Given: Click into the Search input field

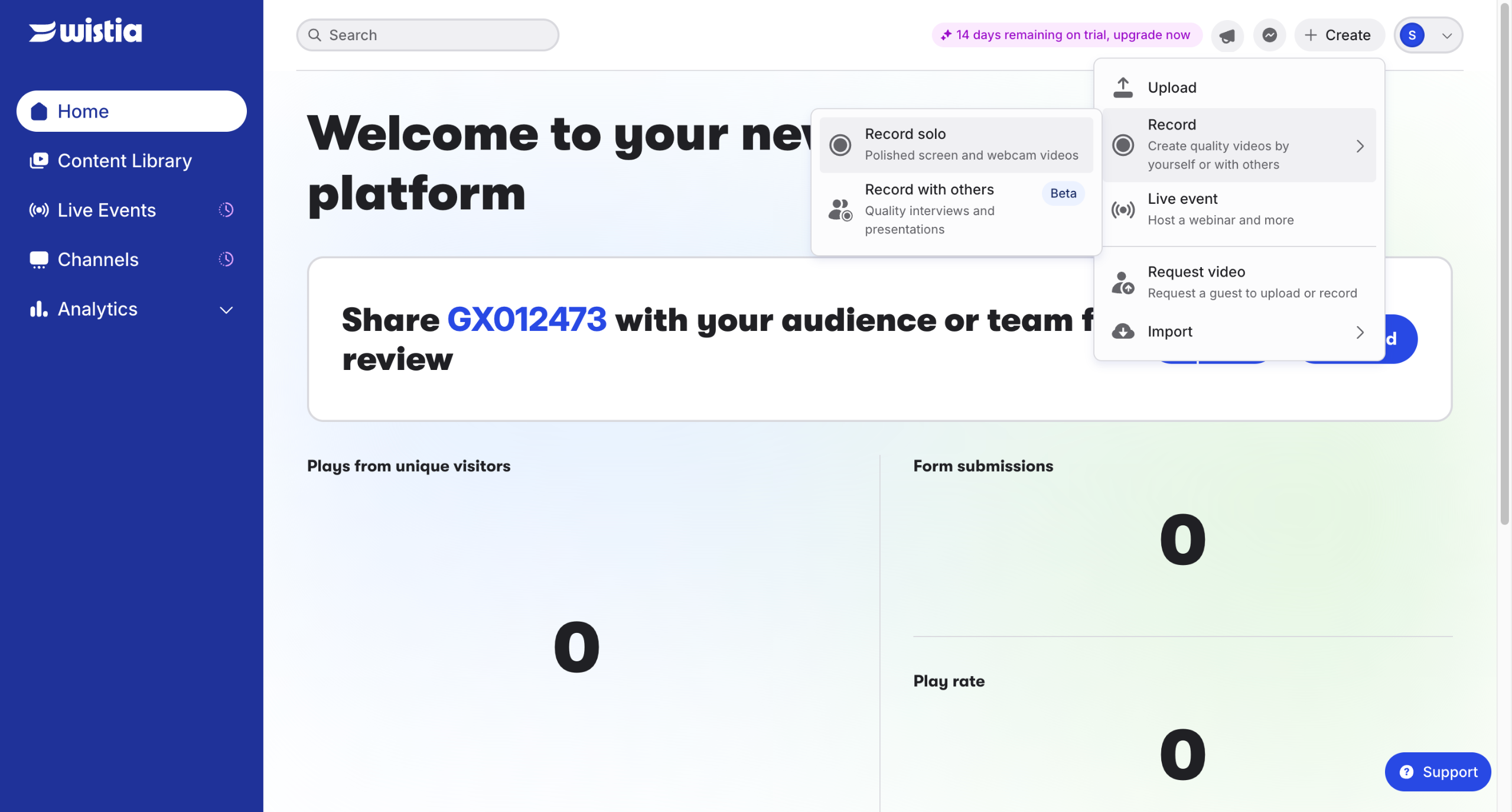Looking at the screenshot, I should [428, 35].
